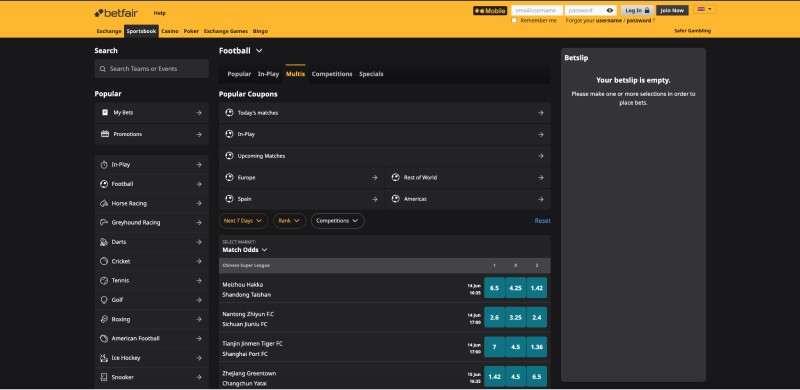This screenshot has height=390, width=800.
Task: Click the Americas coupon football icon
Action: 395,199
